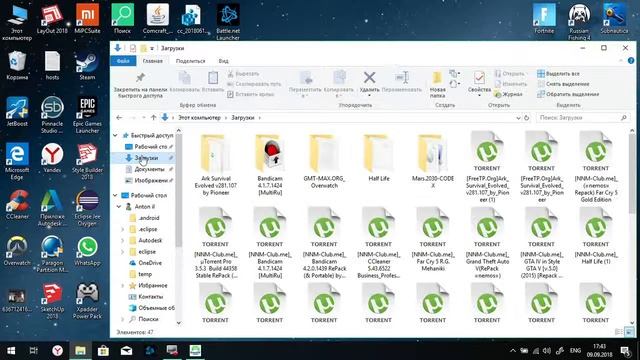The height and width of the screenshot is (360, 640).
Task: Select the GMT-MAX.ORG_Overwatch folder
Action: [324, 161]
